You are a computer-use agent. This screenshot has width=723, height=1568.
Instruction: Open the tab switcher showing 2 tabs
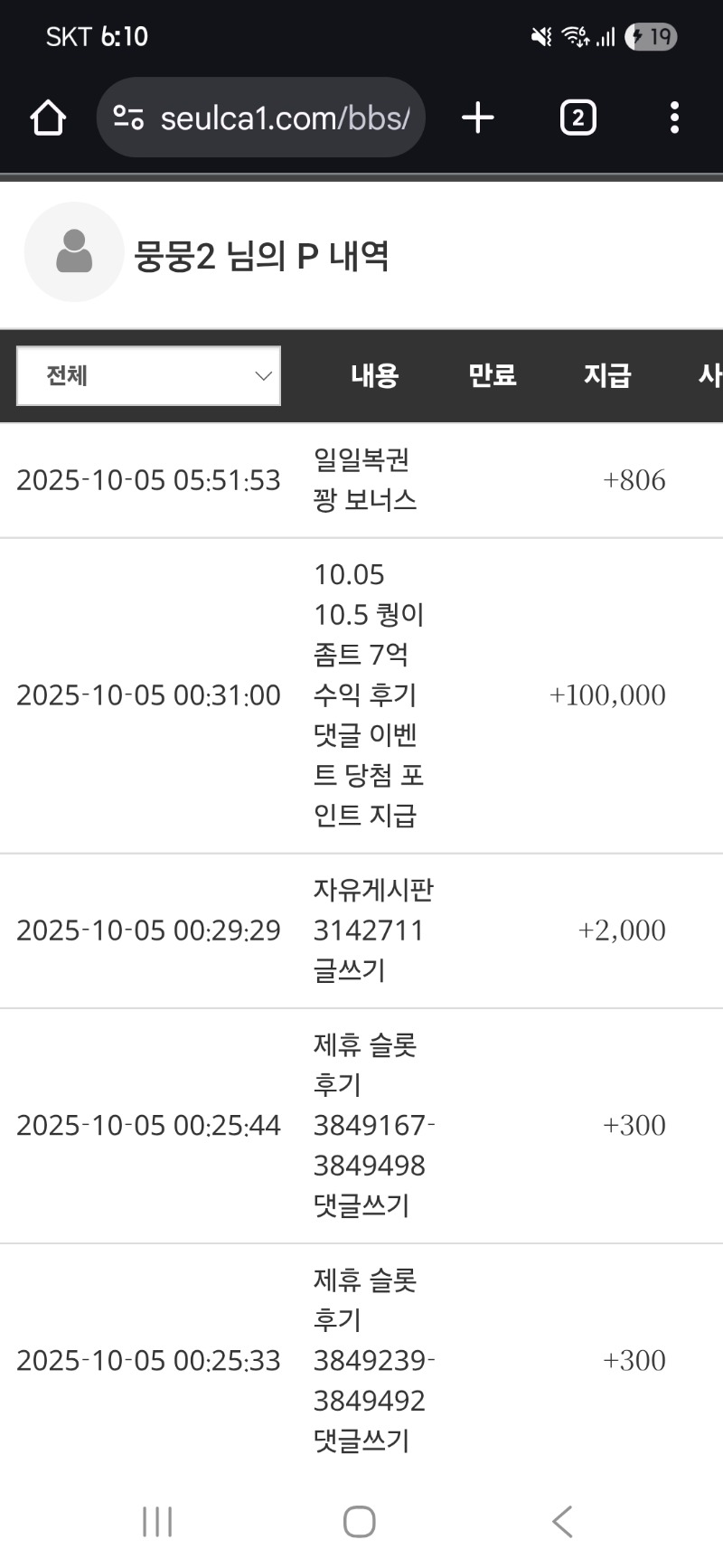[x=578, y=118]
